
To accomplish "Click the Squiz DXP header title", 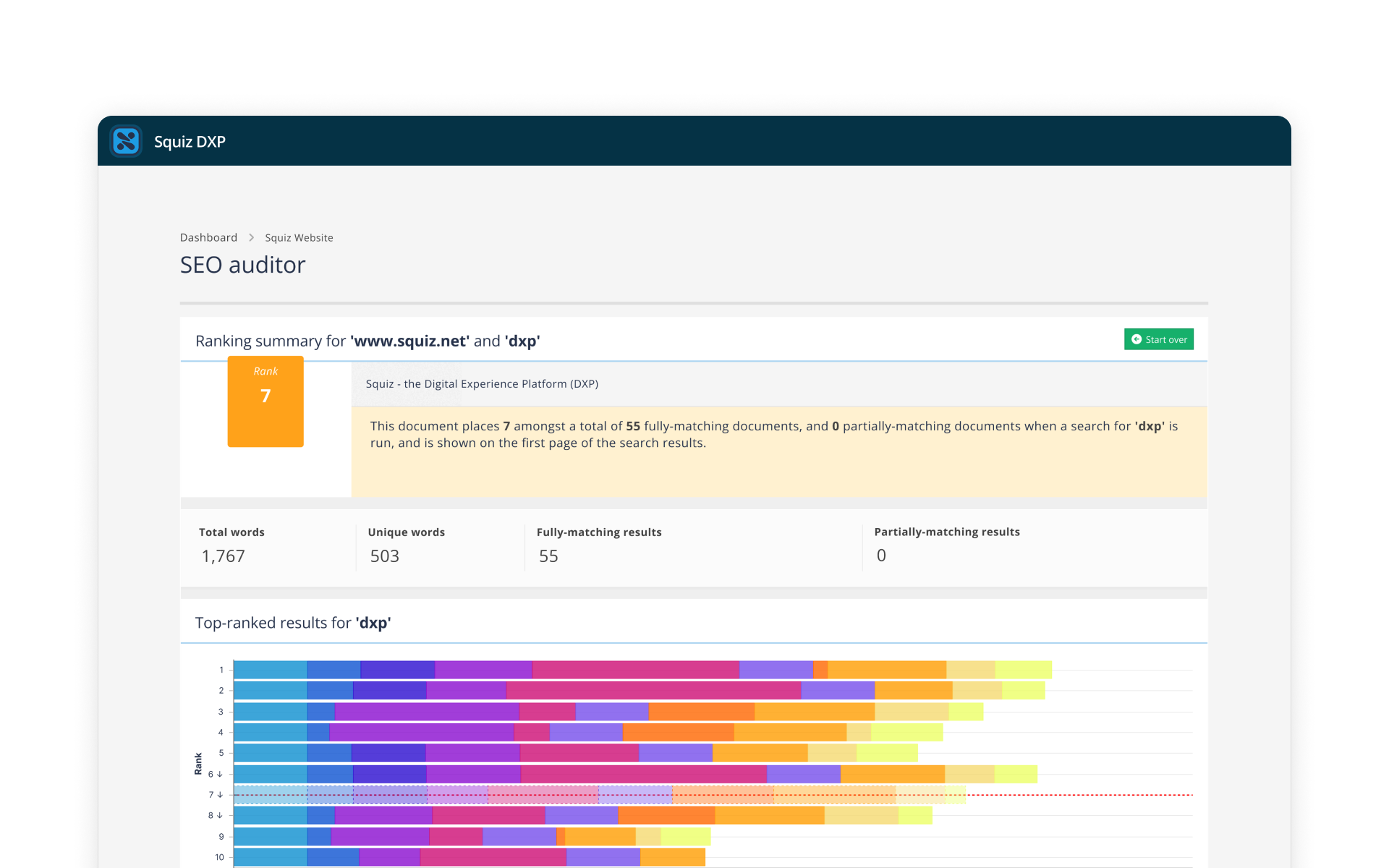I will coord(190,142).
